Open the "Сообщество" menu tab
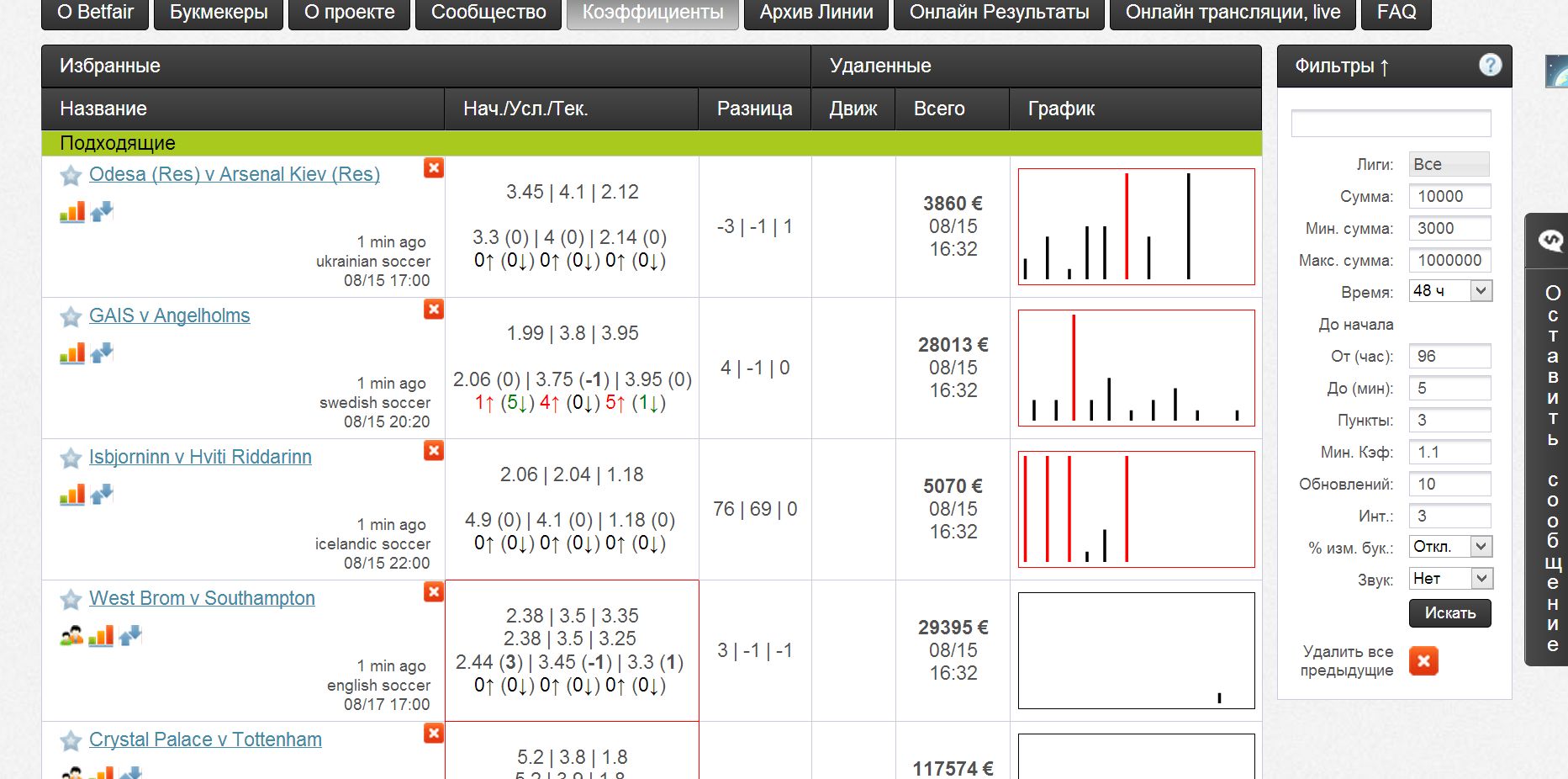Screen dimensions: 1568x779 [x=488, y=13]
